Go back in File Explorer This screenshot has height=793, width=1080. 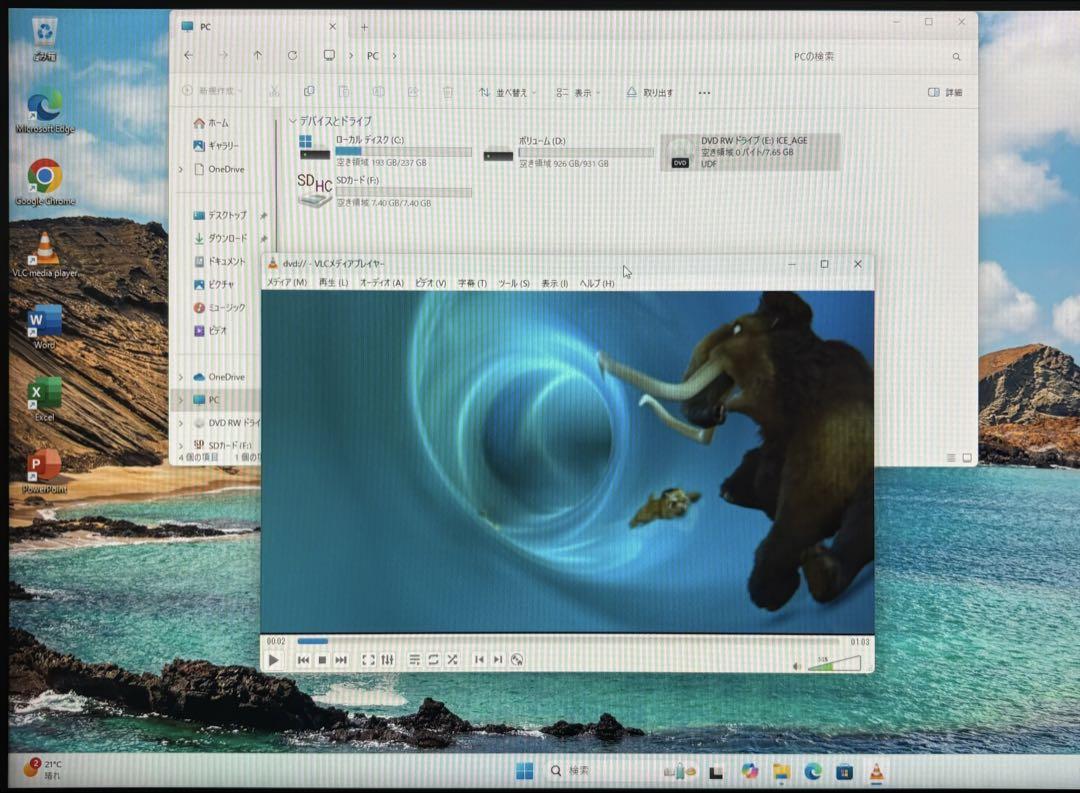189,55
